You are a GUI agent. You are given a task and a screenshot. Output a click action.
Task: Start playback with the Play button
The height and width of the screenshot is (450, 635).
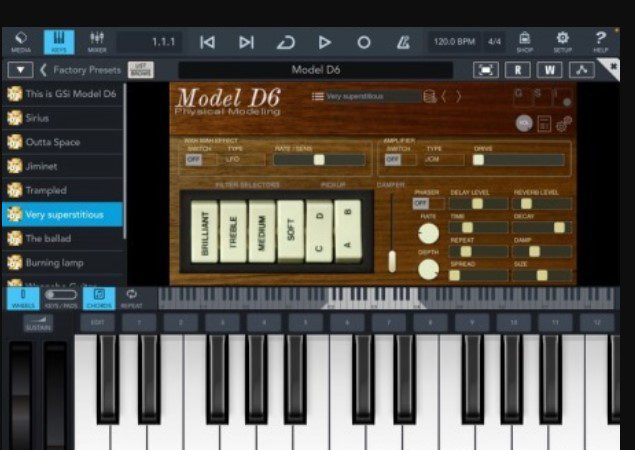pos(324,42)
